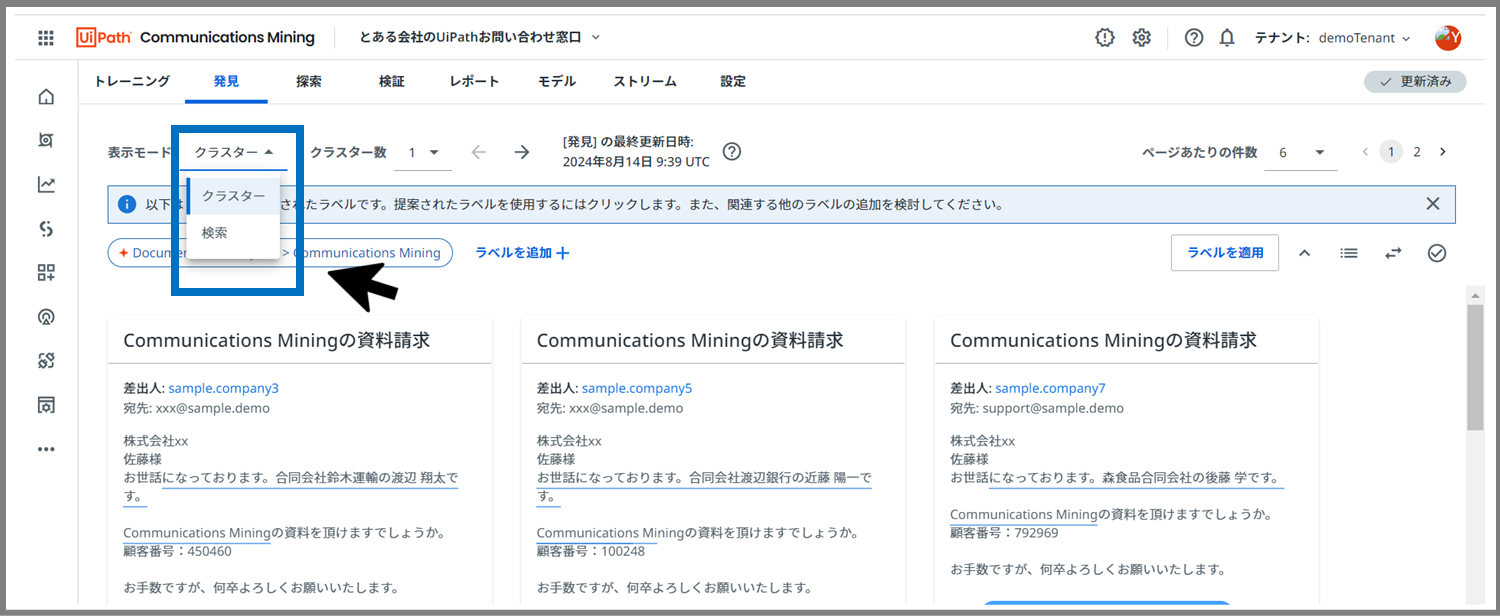Image resolution: width=1500 pixels, height=616 pixels.
Task: Show more sidebar items via ellipsis
Action: click(46, 449)
